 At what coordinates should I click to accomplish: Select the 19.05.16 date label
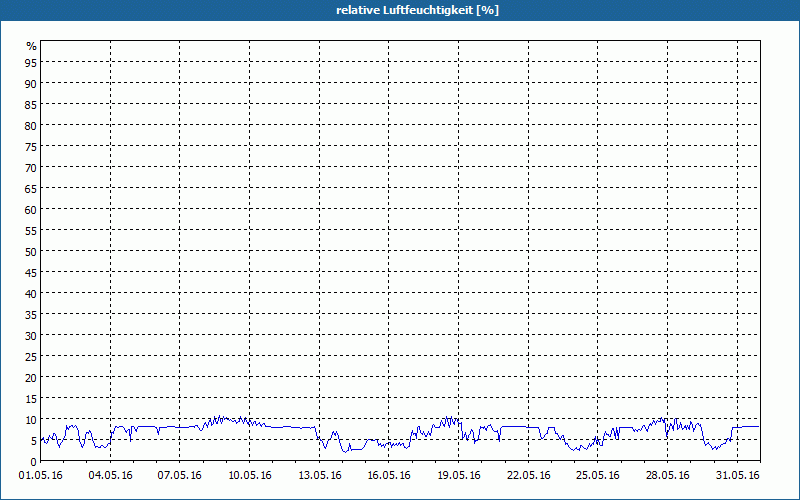[458, 475]
